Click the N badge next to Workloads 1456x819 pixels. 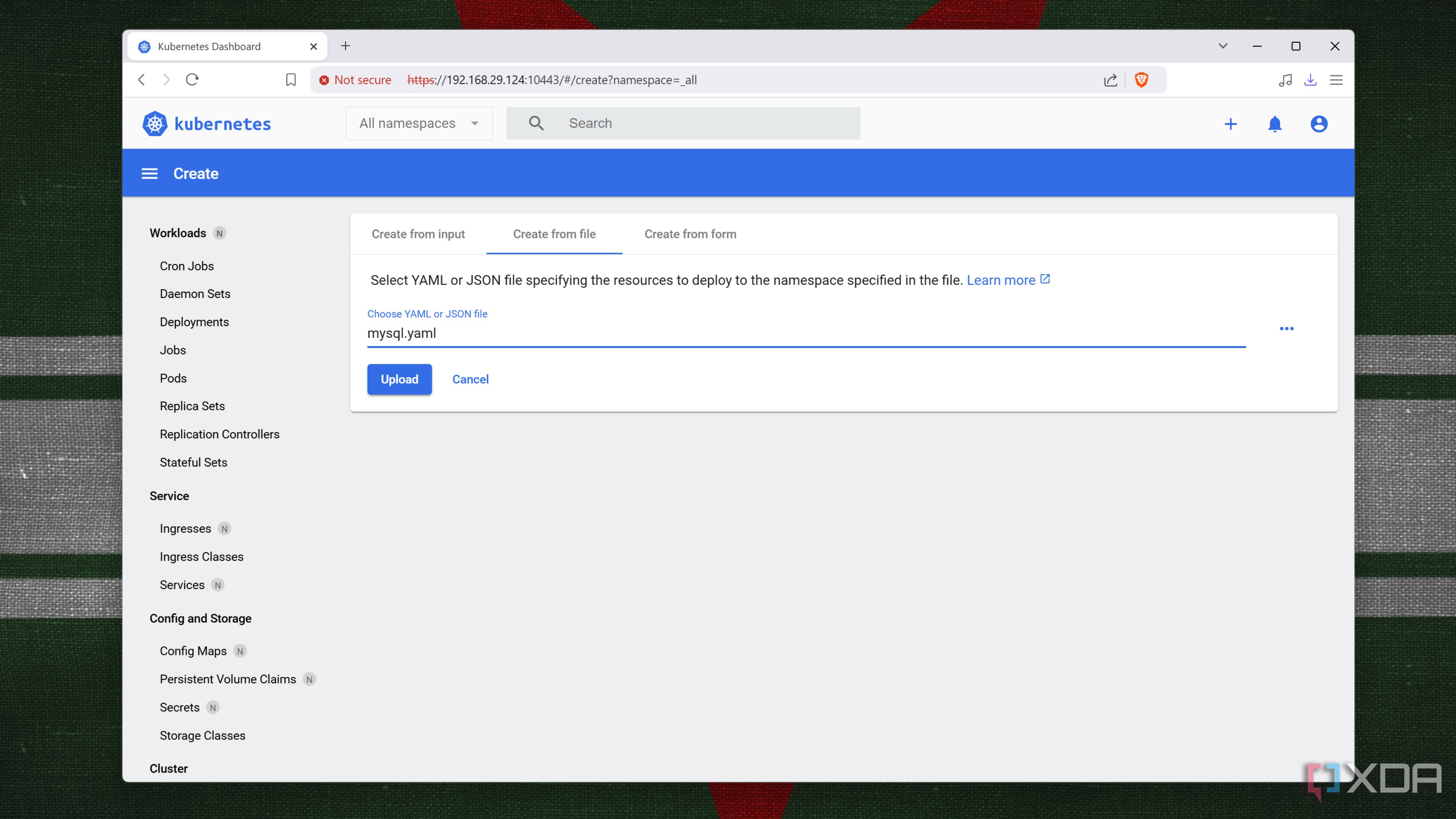[219, 234]
